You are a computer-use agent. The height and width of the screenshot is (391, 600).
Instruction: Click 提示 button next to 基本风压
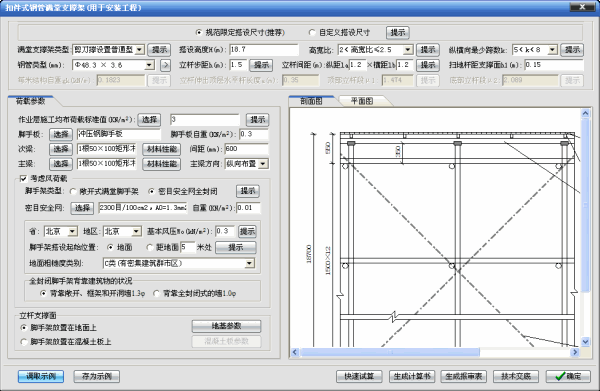[247, 231]
